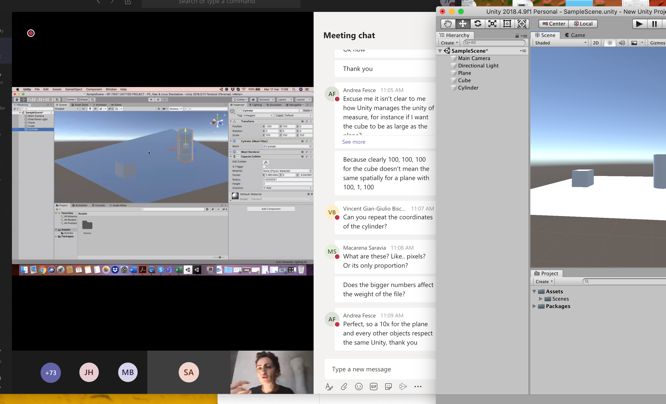Click the Type a new message field
Viewport: 666px width, 404px height.
(x=380, y=369)
